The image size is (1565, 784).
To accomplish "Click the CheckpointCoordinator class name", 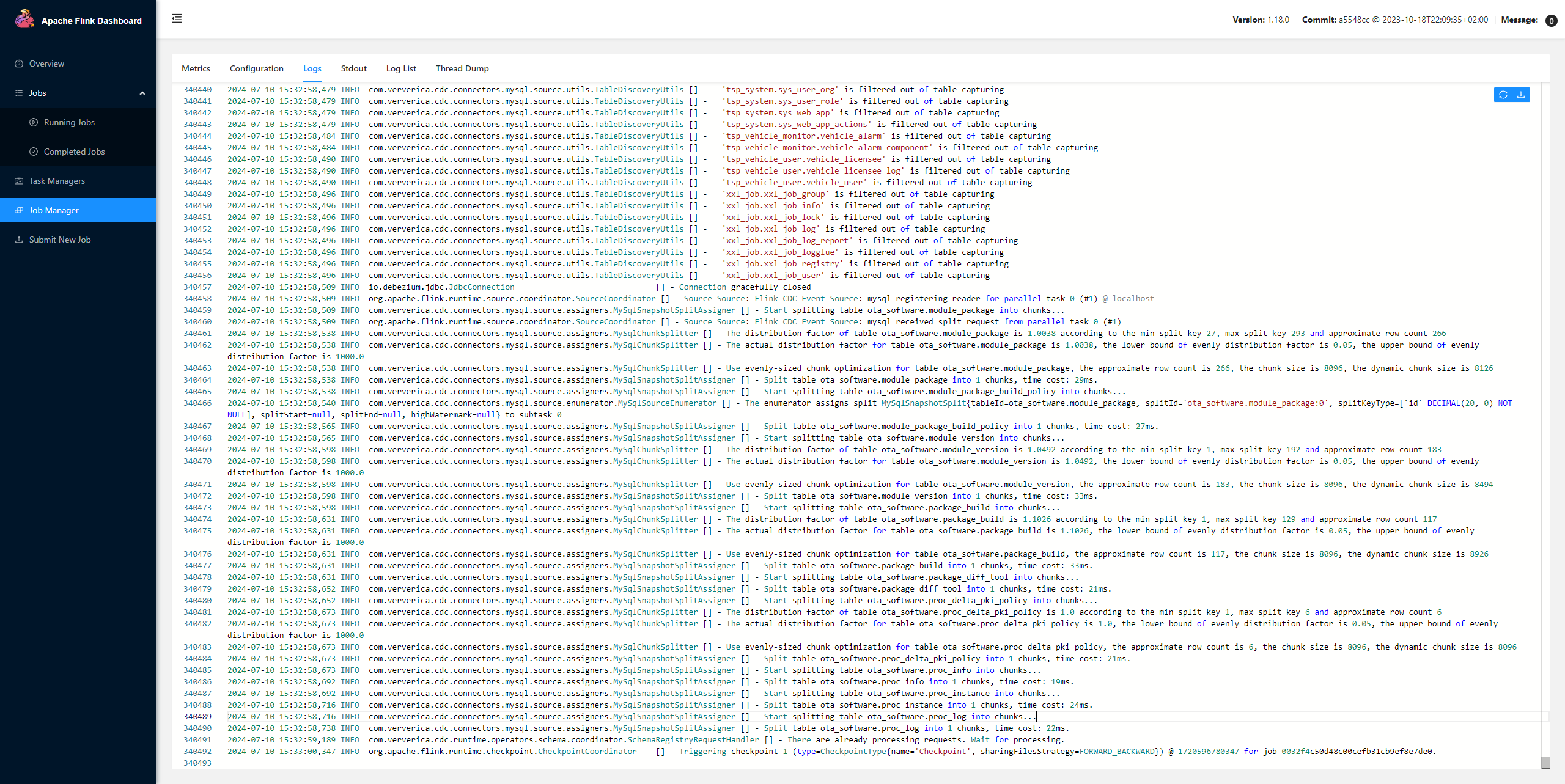I will point(587,751).
